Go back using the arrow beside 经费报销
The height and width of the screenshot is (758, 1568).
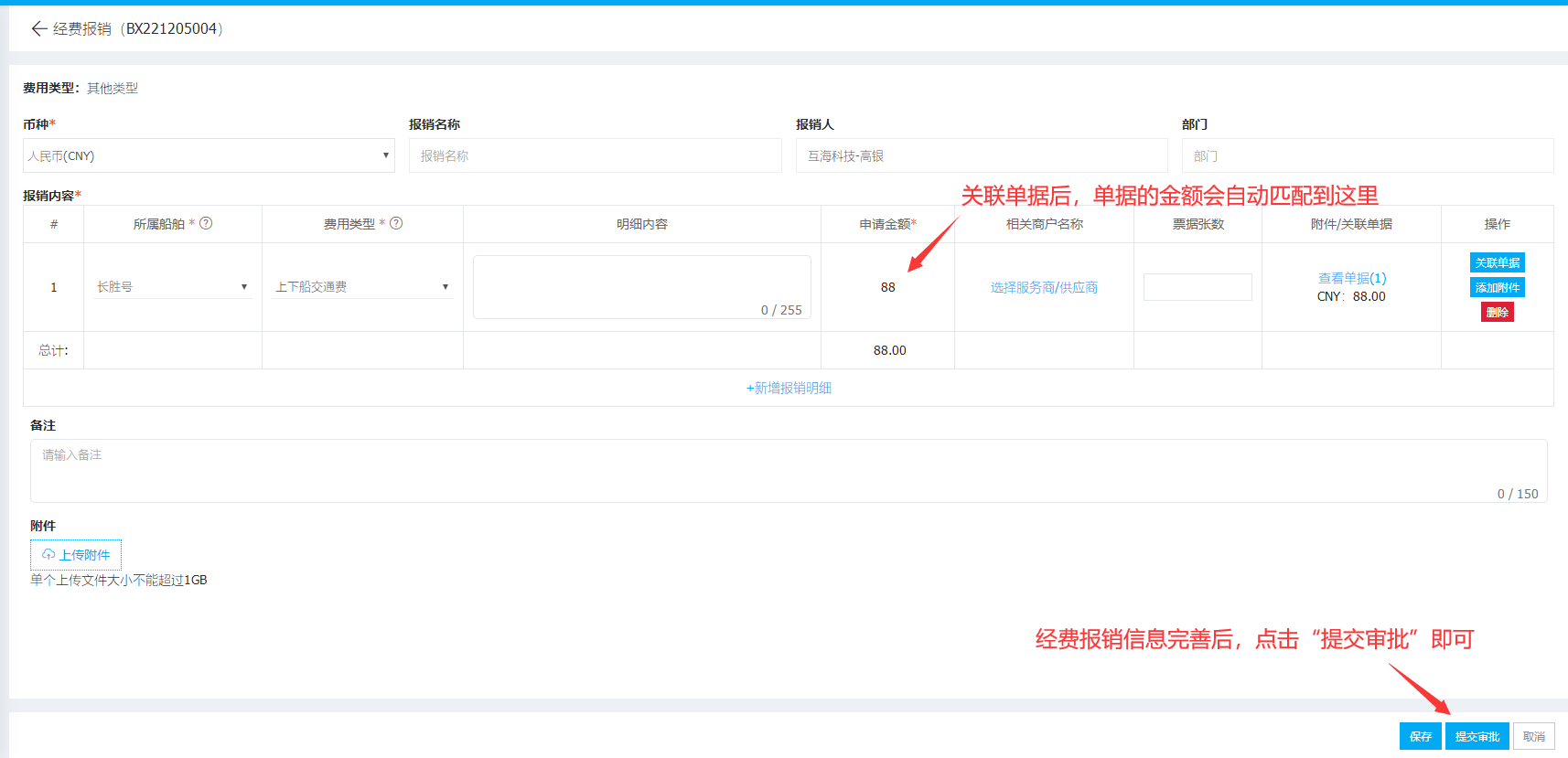click(38, 28)
